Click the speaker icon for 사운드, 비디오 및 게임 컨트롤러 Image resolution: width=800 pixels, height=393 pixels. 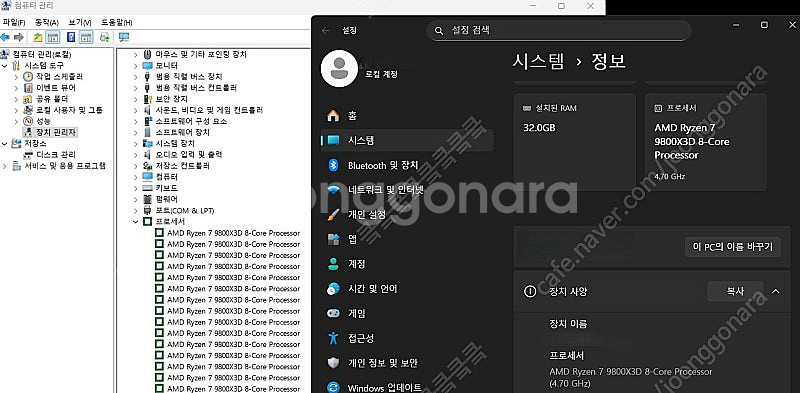(x=147, y=110)
